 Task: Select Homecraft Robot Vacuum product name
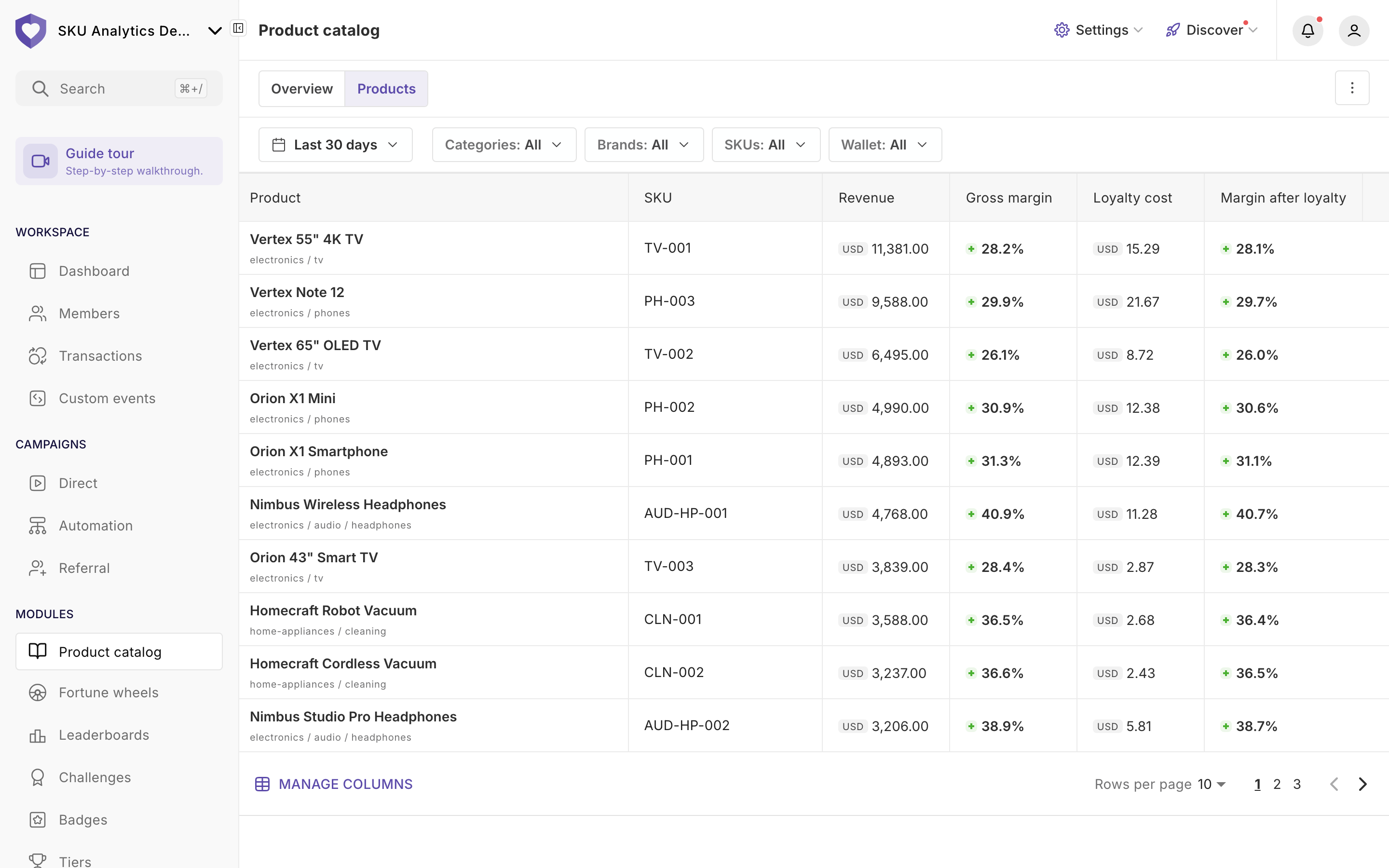point(333,611)
